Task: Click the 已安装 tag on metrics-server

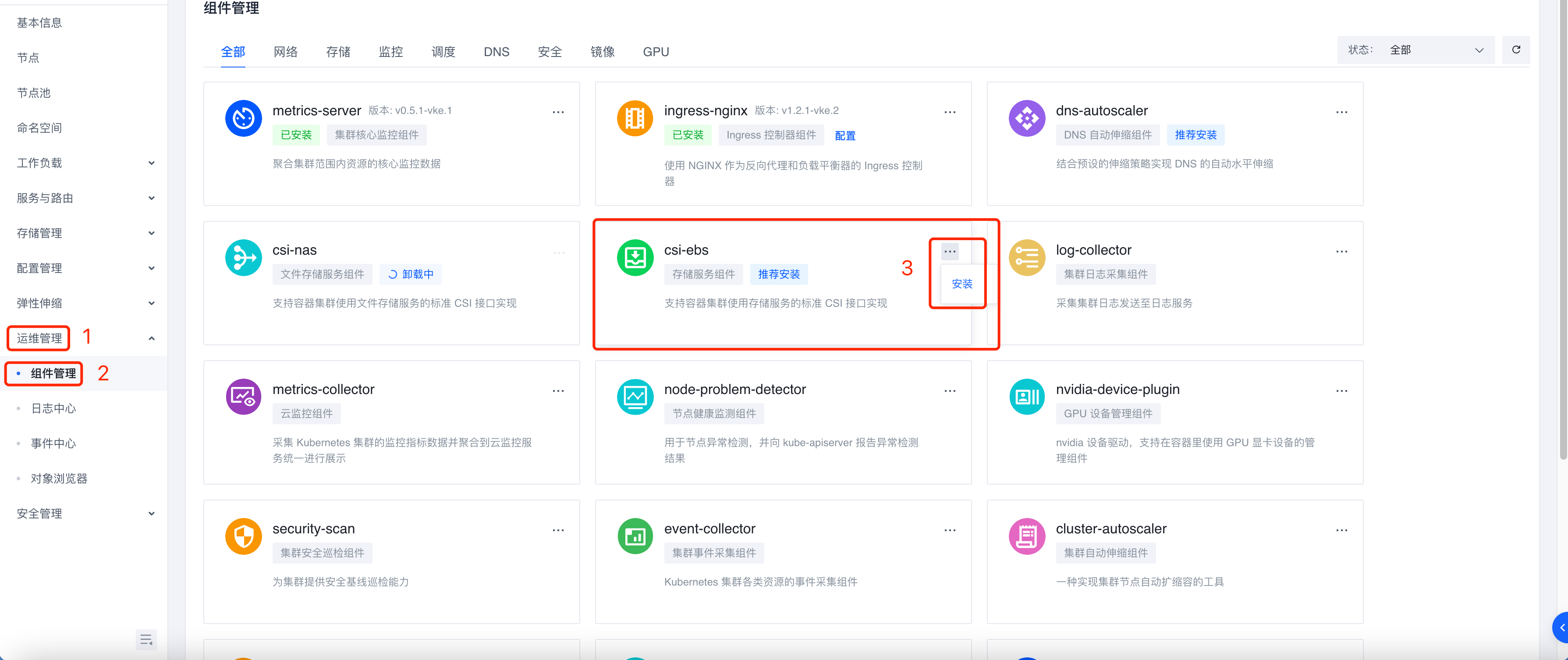Action: coord(296,135)
